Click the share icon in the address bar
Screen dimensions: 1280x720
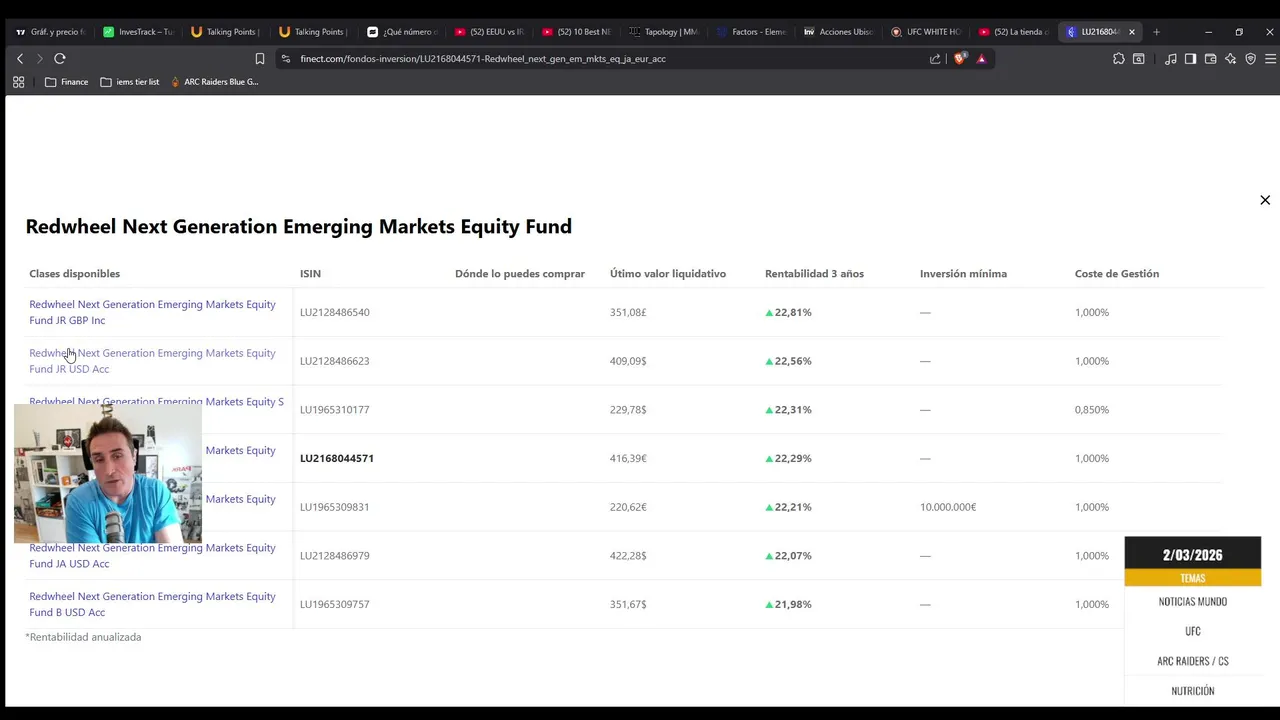(x=935, y=59)
